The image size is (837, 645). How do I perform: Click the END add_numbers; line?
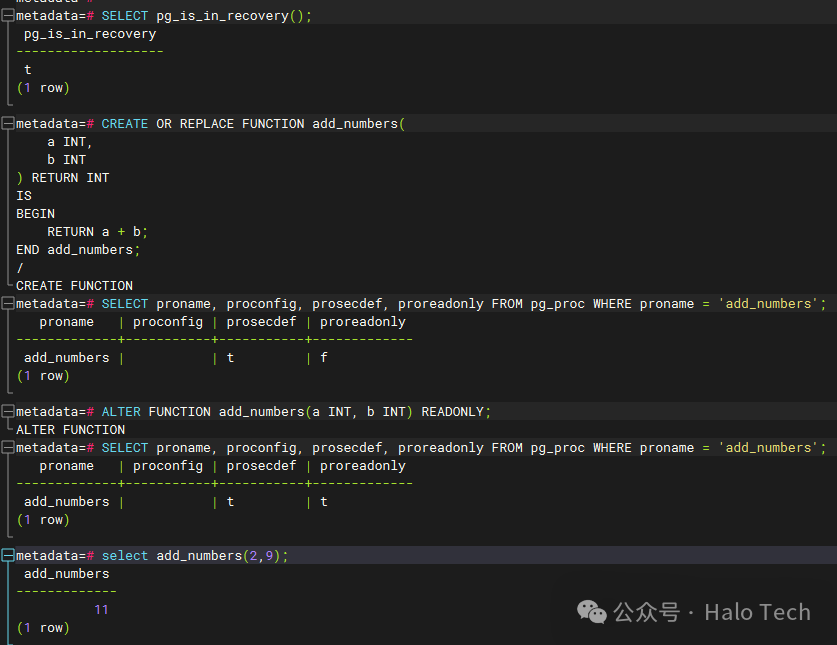coord(78,250)
